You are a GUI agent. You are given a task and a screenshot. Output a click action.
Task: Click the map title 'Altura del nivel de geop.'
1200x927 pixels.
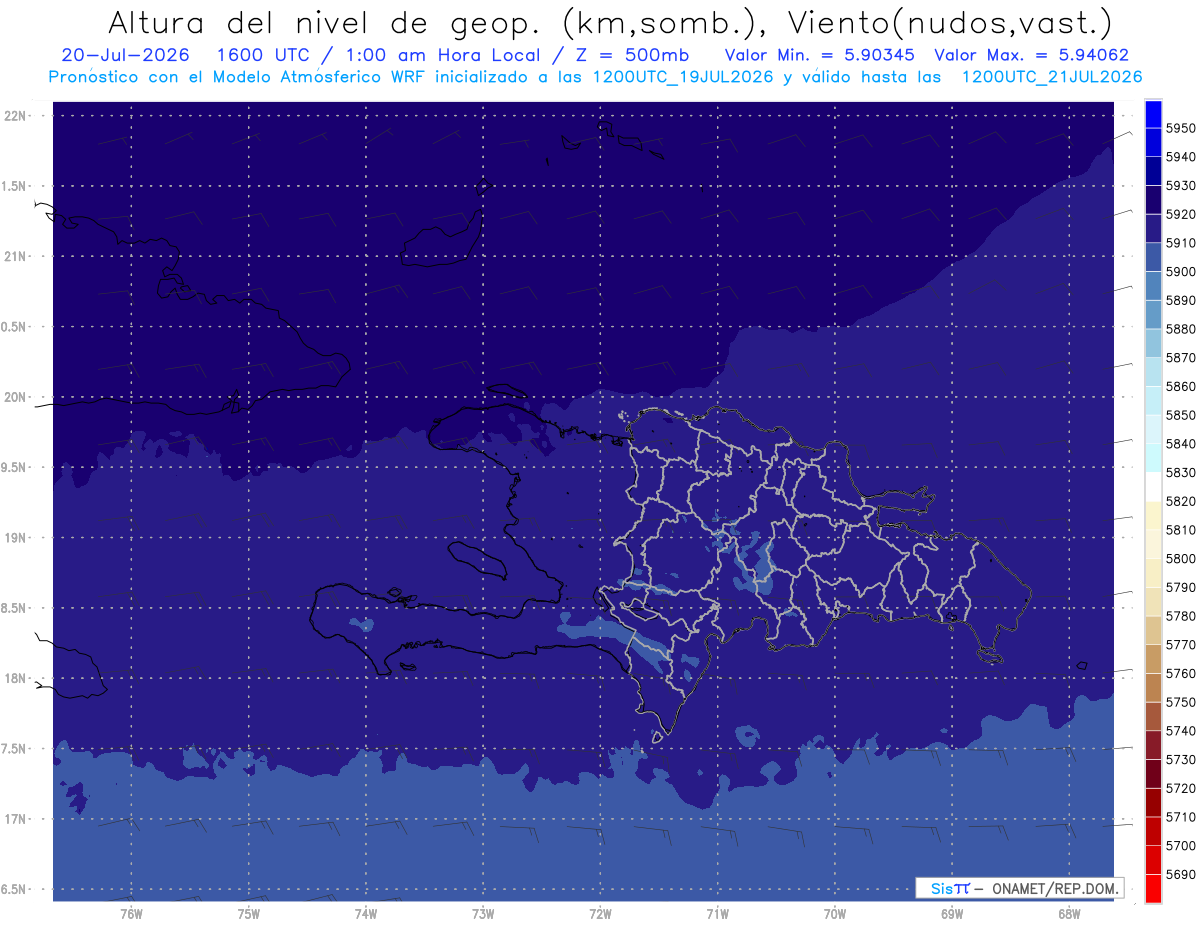323,21
